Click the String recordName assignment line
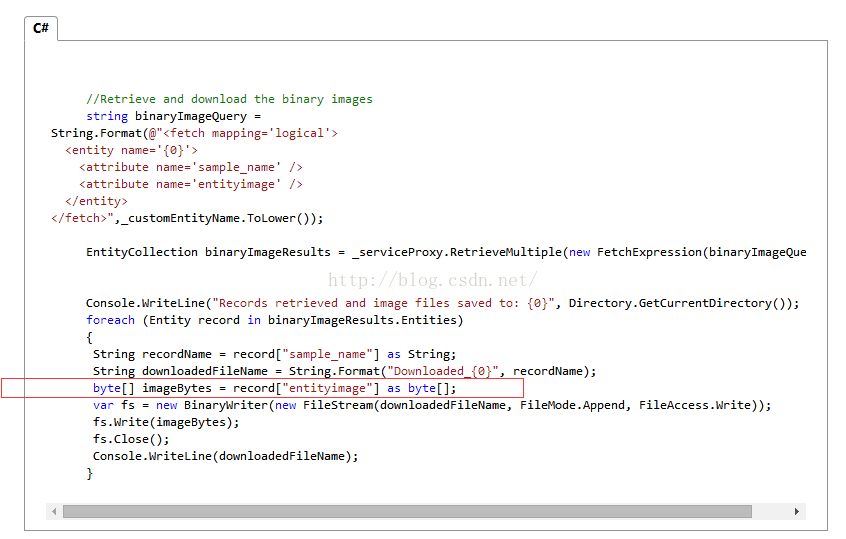 [x=275, y=354]
